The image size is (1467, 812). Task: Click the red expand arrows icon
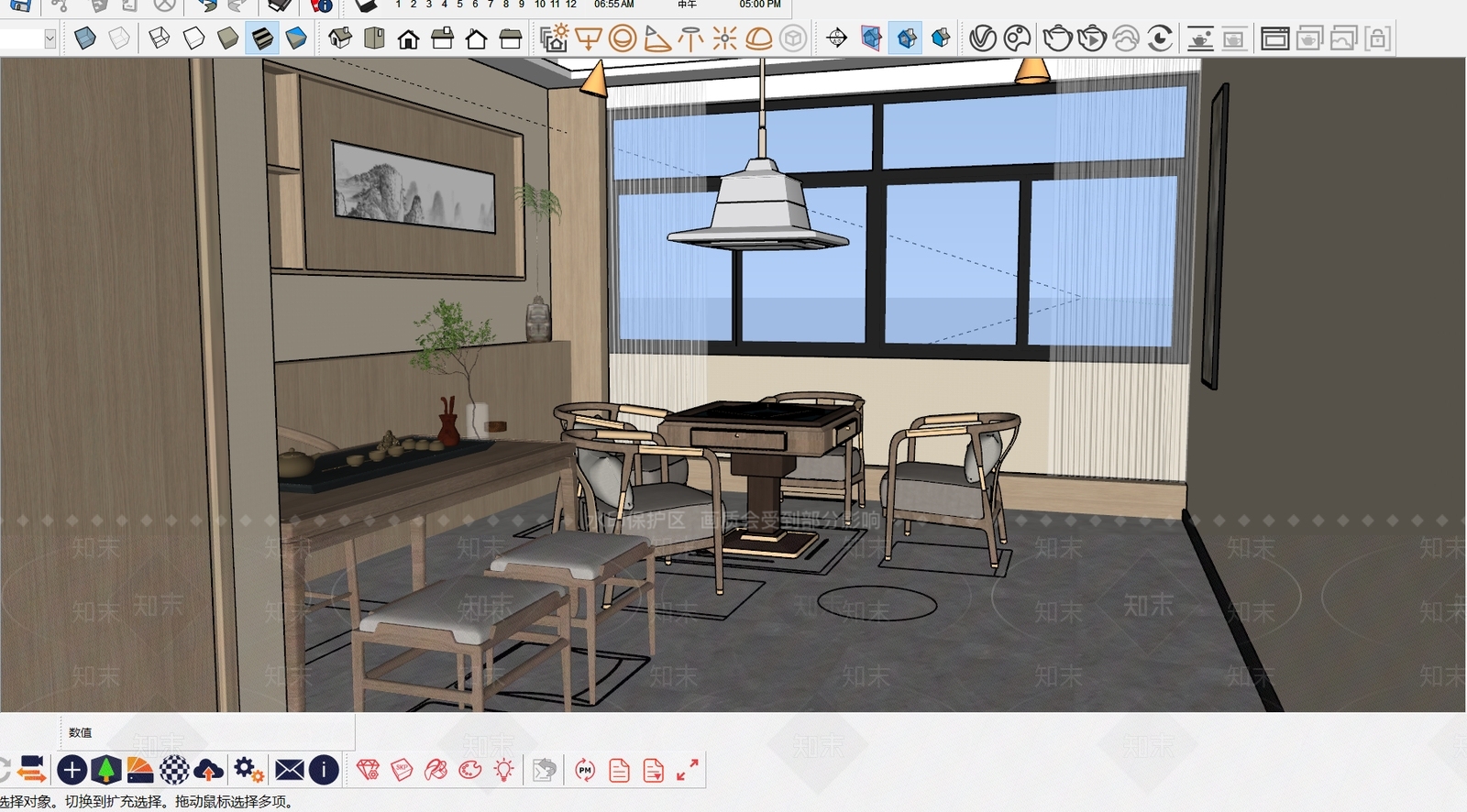click(687, 770)
